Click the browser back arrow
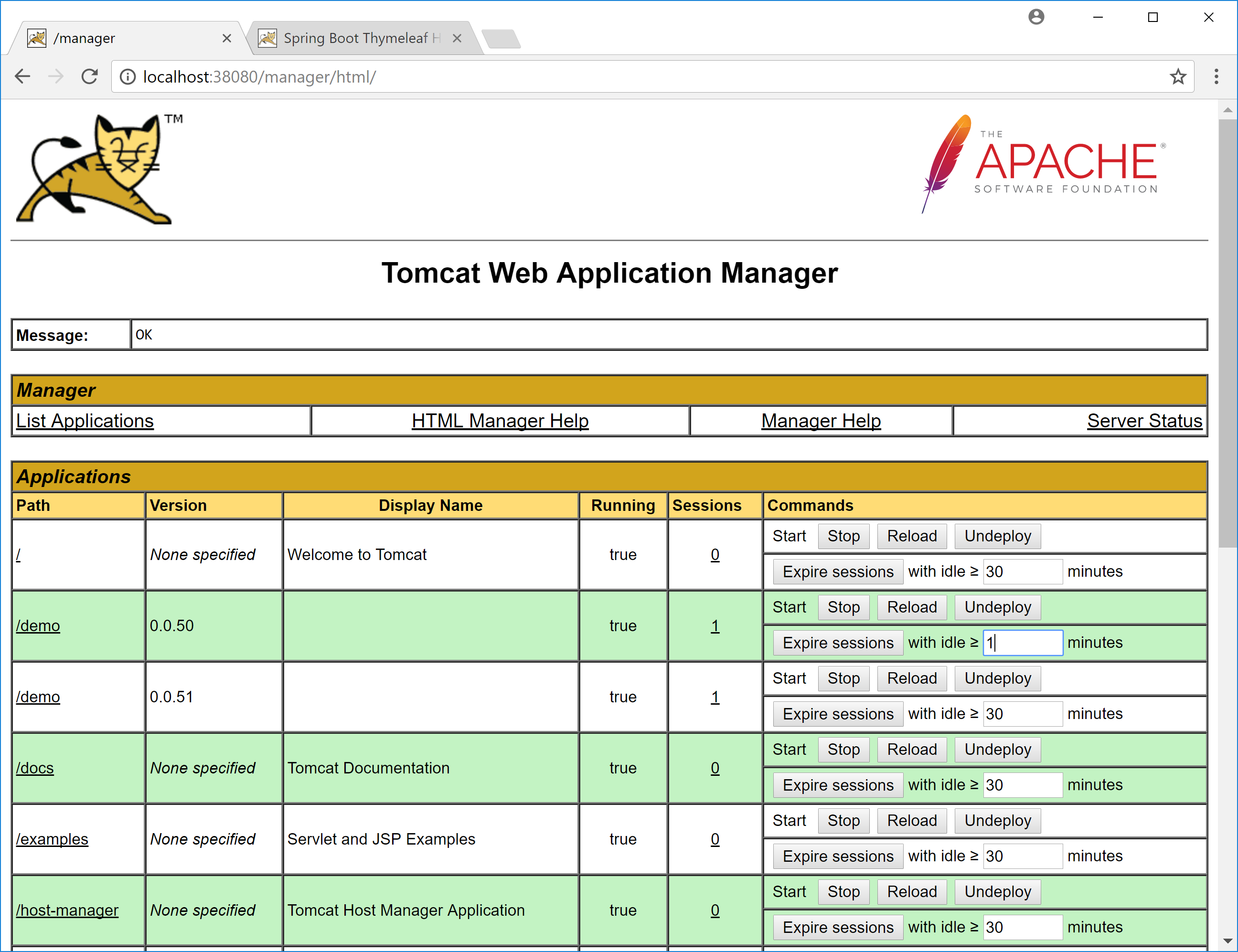Viewport: 1238px width, 952px height. click(x=22, y=76)
